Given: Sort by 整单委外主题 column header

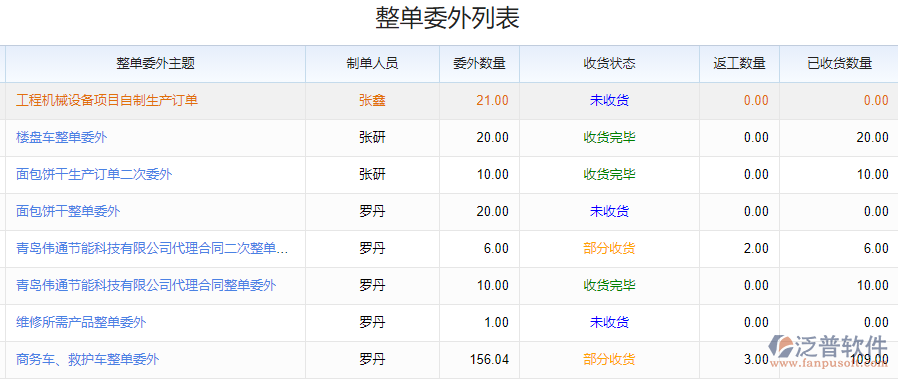Looking at the screenshot, I should [x=156, y=64].
